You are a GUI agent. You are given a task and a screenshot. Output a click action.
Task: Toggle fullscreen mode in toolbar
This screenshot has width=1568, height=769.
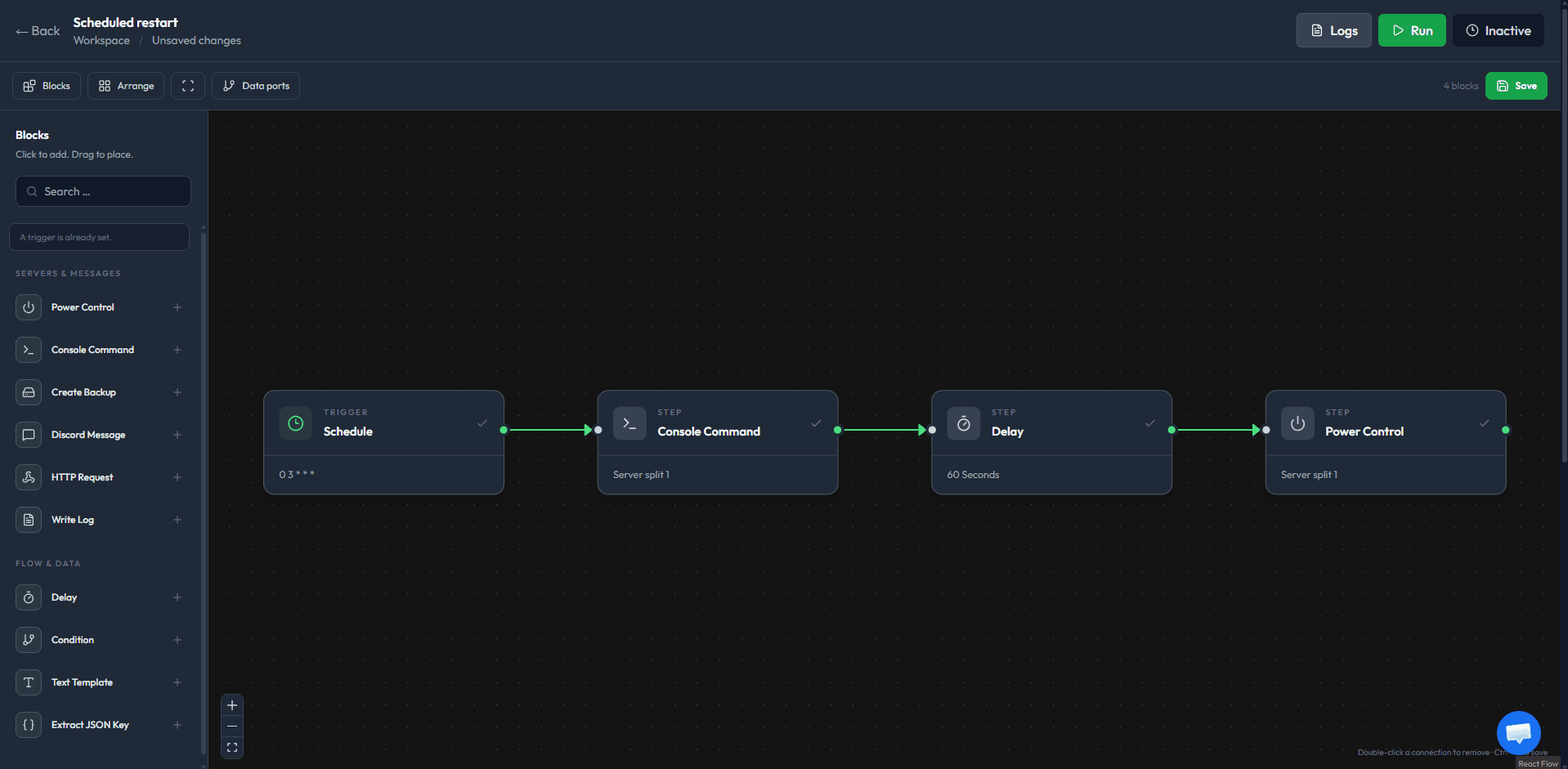click(x=188, y=86)
